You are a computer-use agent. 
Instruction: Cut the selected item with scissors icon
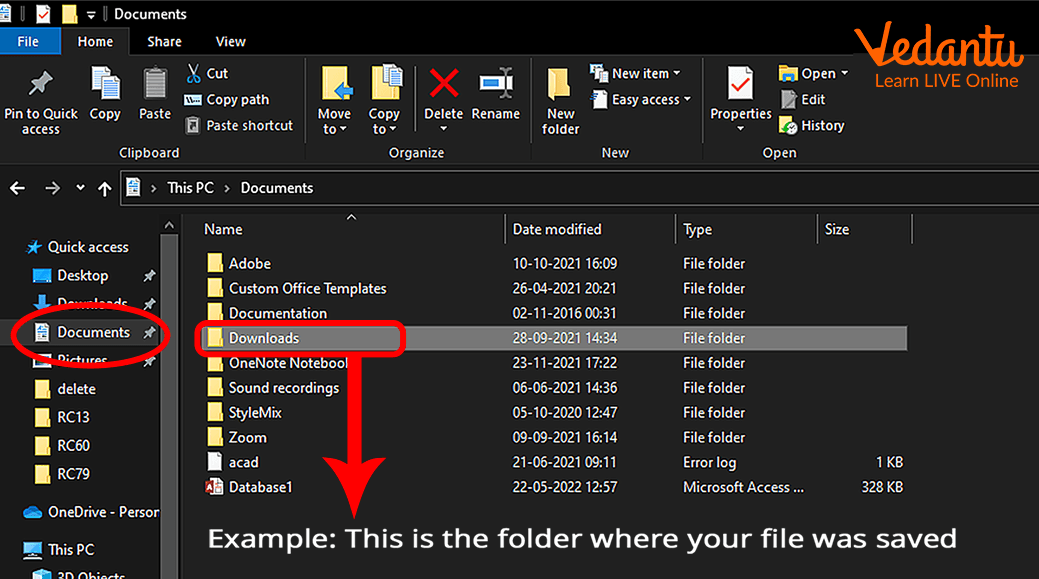coord(206,74)
